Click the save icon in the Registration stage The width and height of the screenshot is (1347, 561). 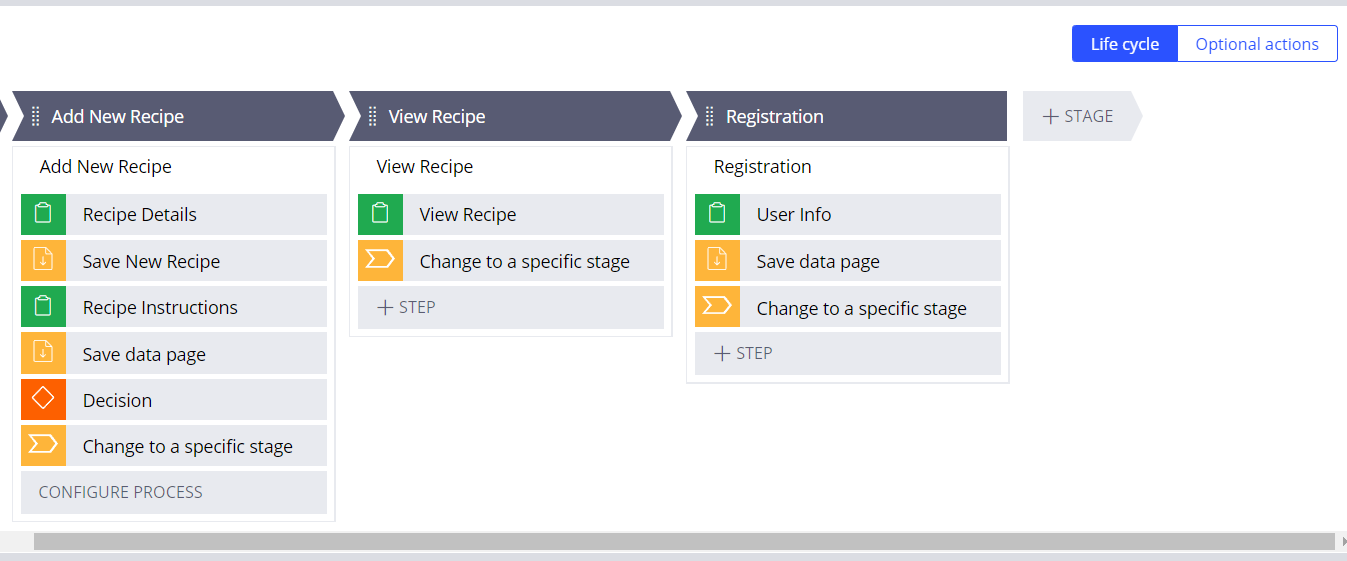point(717,261)
